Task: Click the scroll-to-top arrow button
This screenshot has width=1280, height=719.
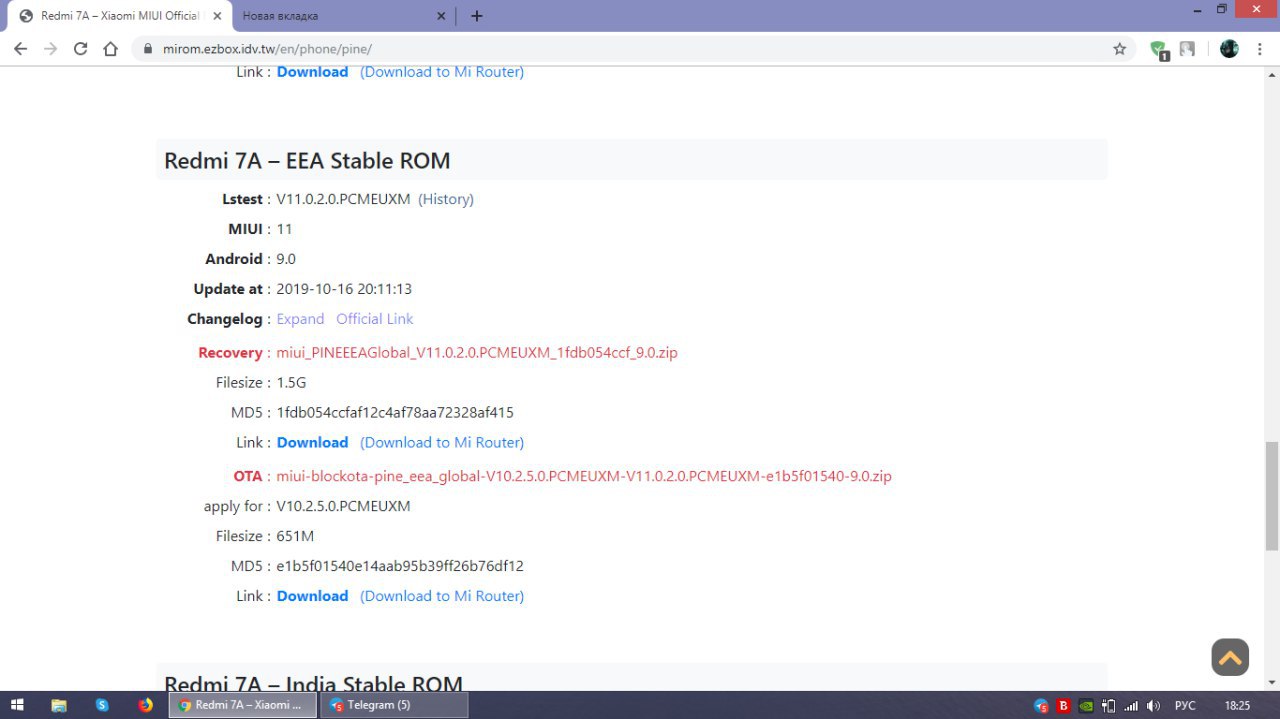Action: 1230,657
